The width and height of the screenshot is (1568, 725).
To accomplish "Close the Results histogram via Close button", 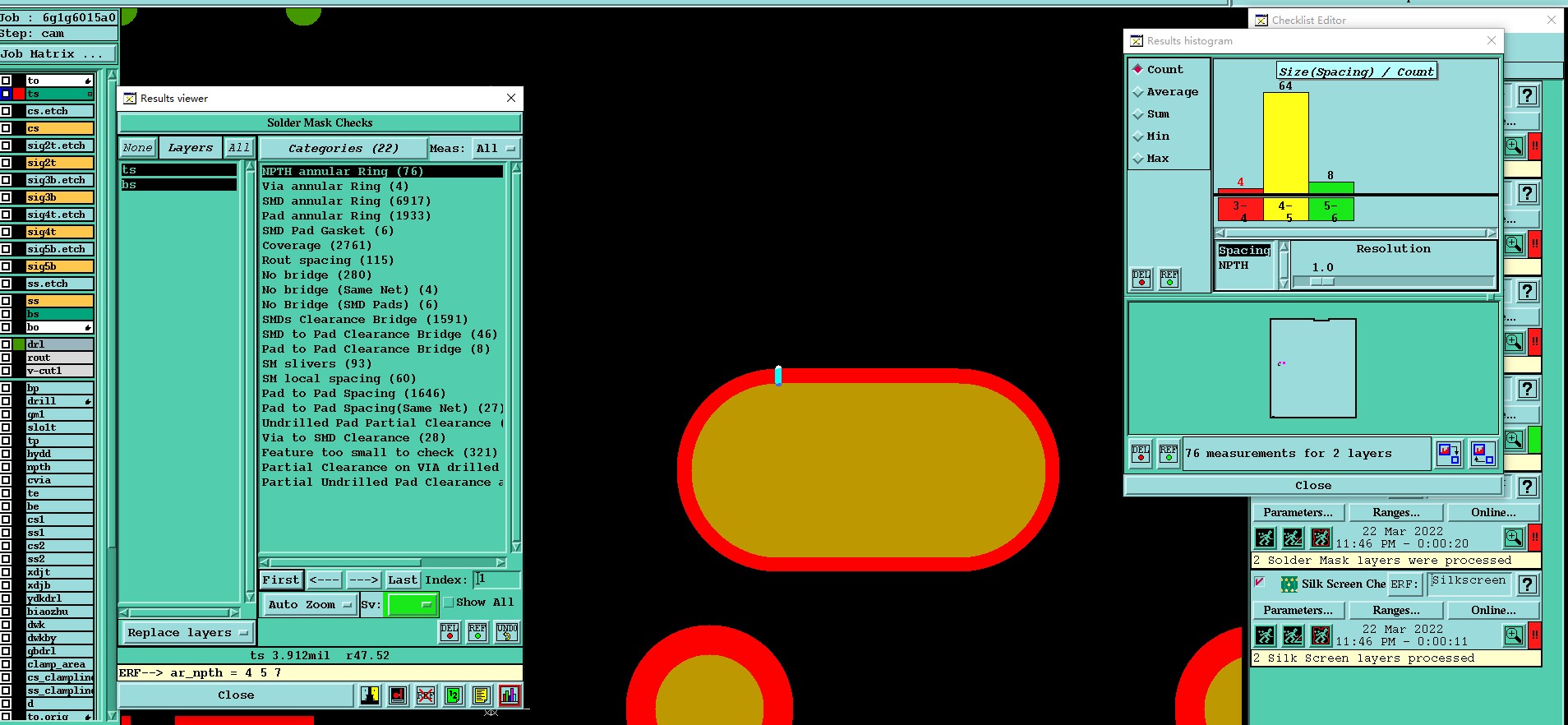I will (x=1313, y=486).
